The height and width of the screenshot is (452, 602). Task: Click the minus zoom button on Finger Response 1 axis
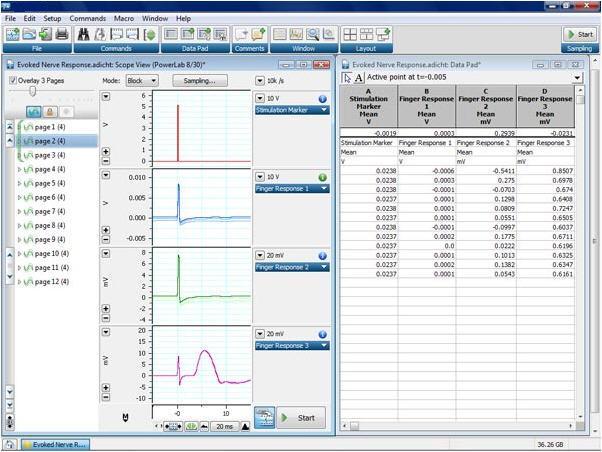[x=106, y=240]
